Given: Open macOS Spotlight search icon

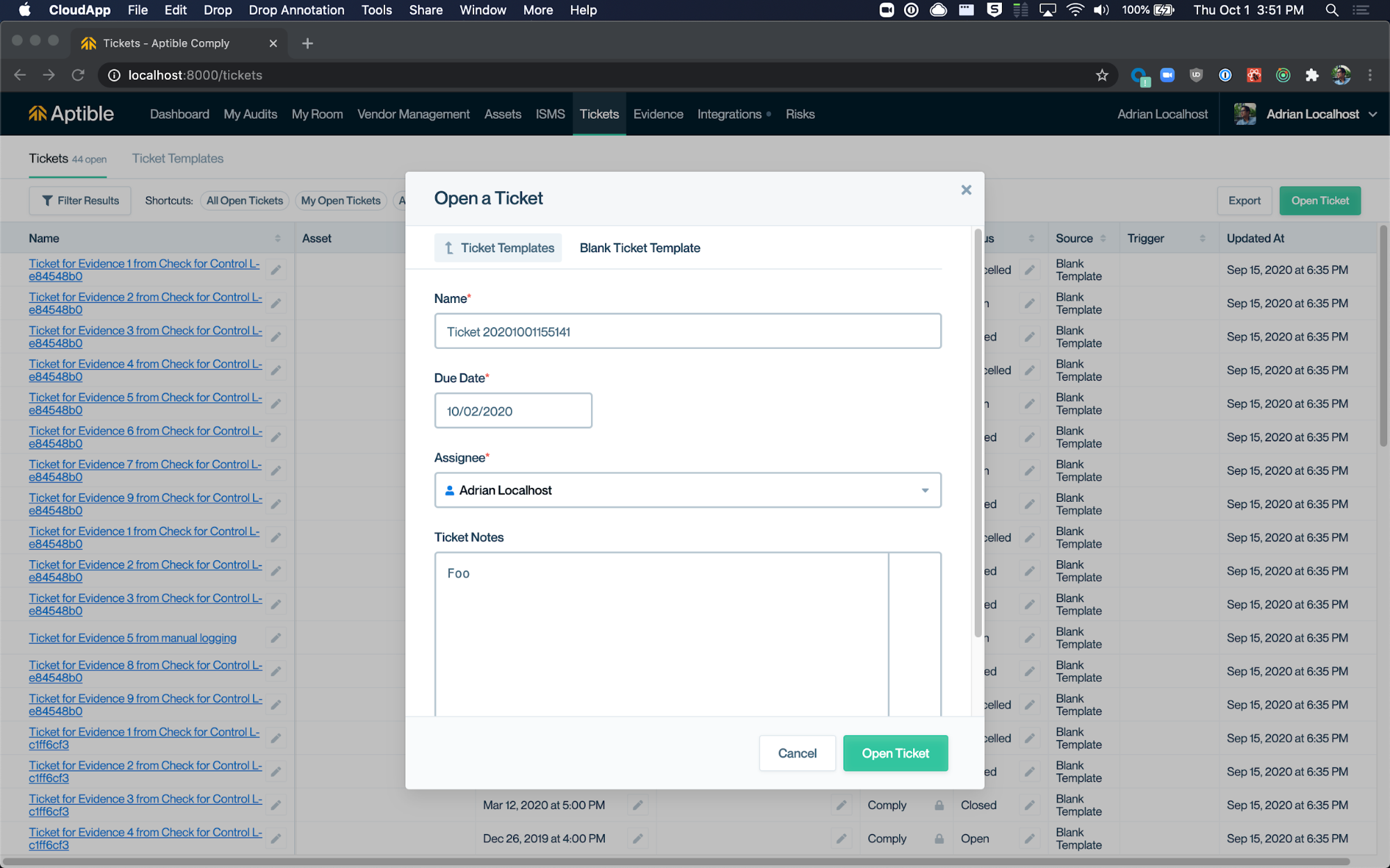Looking at the screenshot, I should [1332, 10].
